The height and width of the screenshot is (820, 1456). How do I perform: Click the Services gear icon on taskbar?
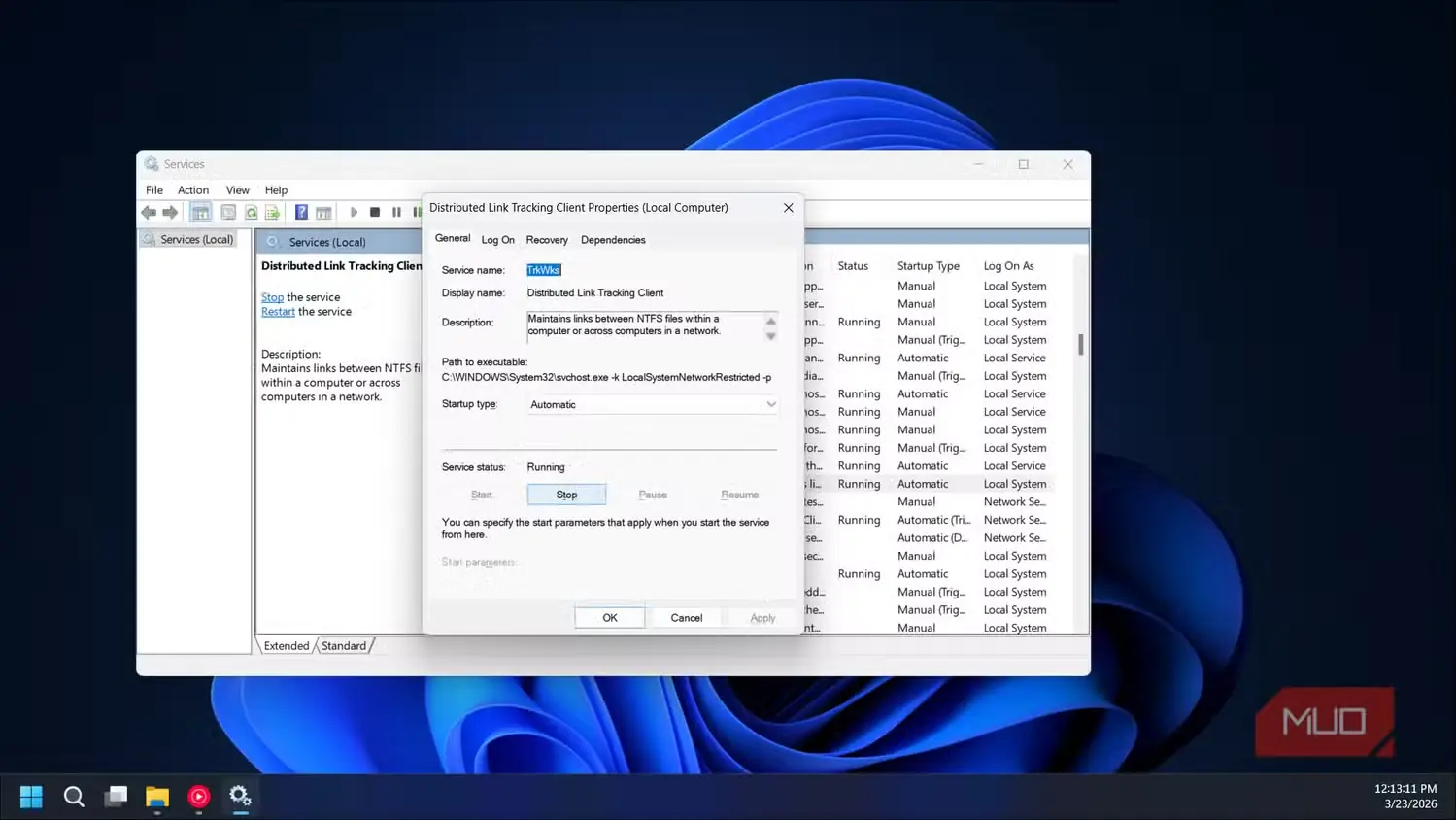click(240, 797)
